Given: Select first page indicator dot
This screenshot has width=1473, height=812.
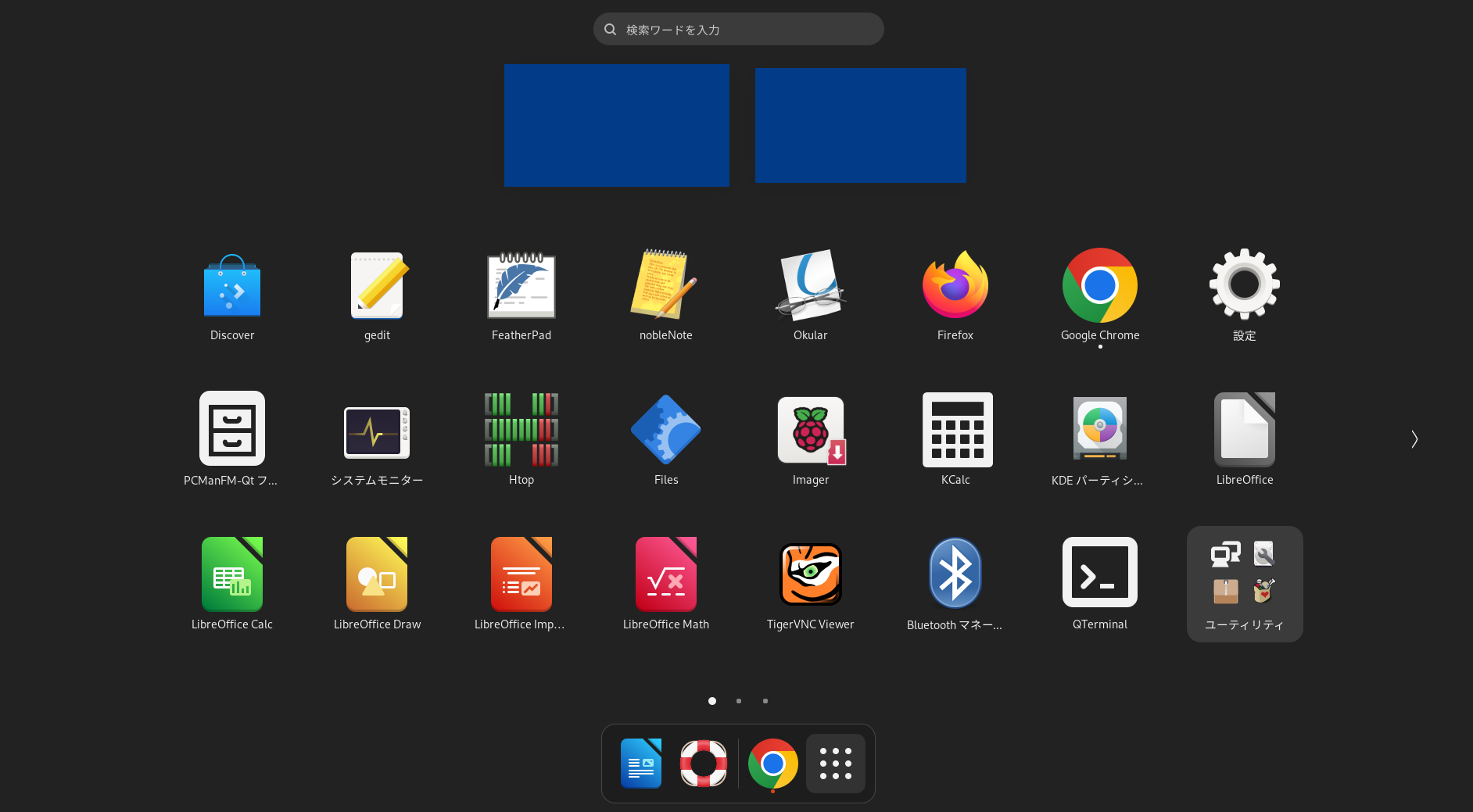Looking at the screenshot, I should 712,701.
